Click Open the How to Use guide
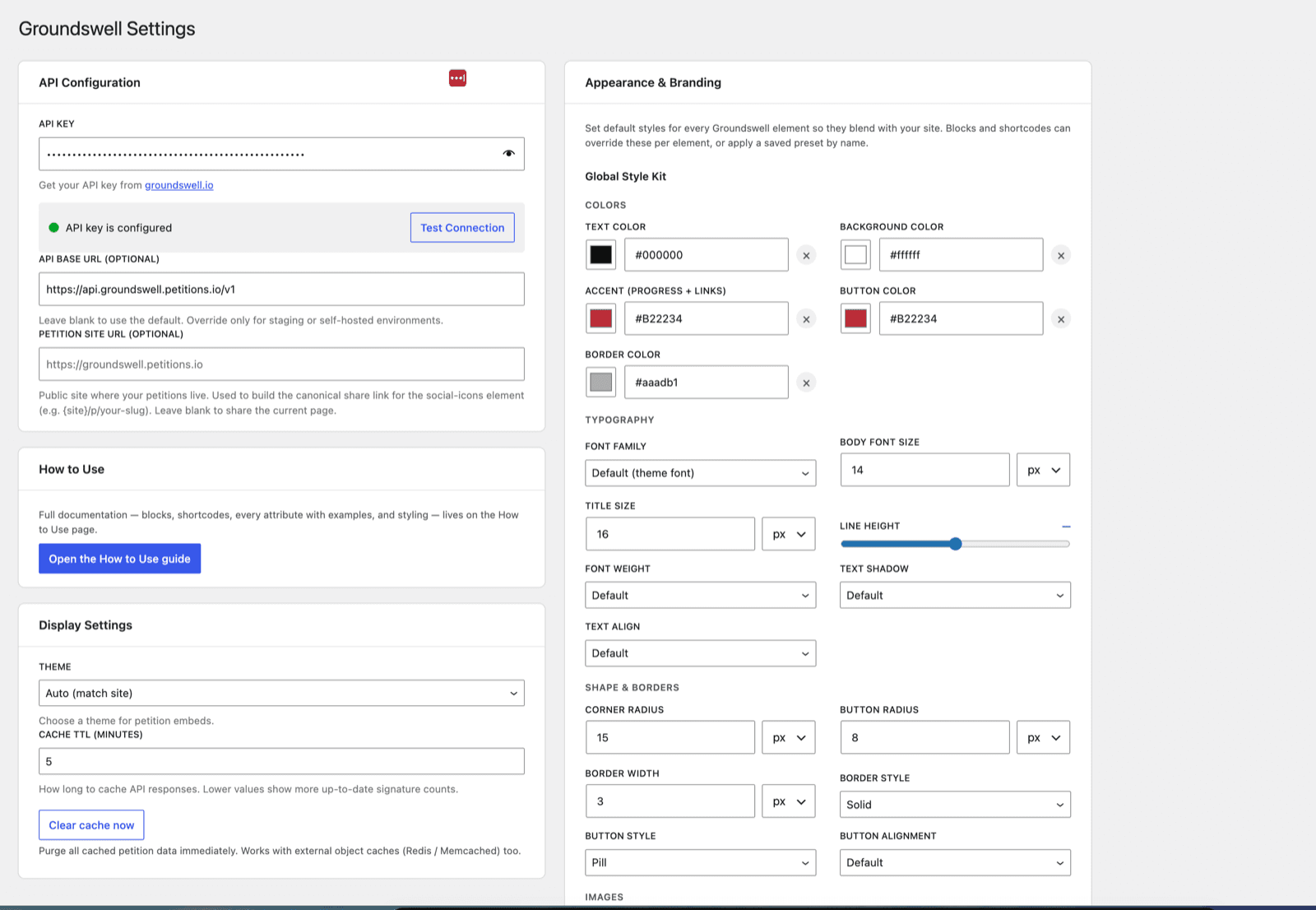The height and width of the screenshot is (910, 1316). point(119,559)
